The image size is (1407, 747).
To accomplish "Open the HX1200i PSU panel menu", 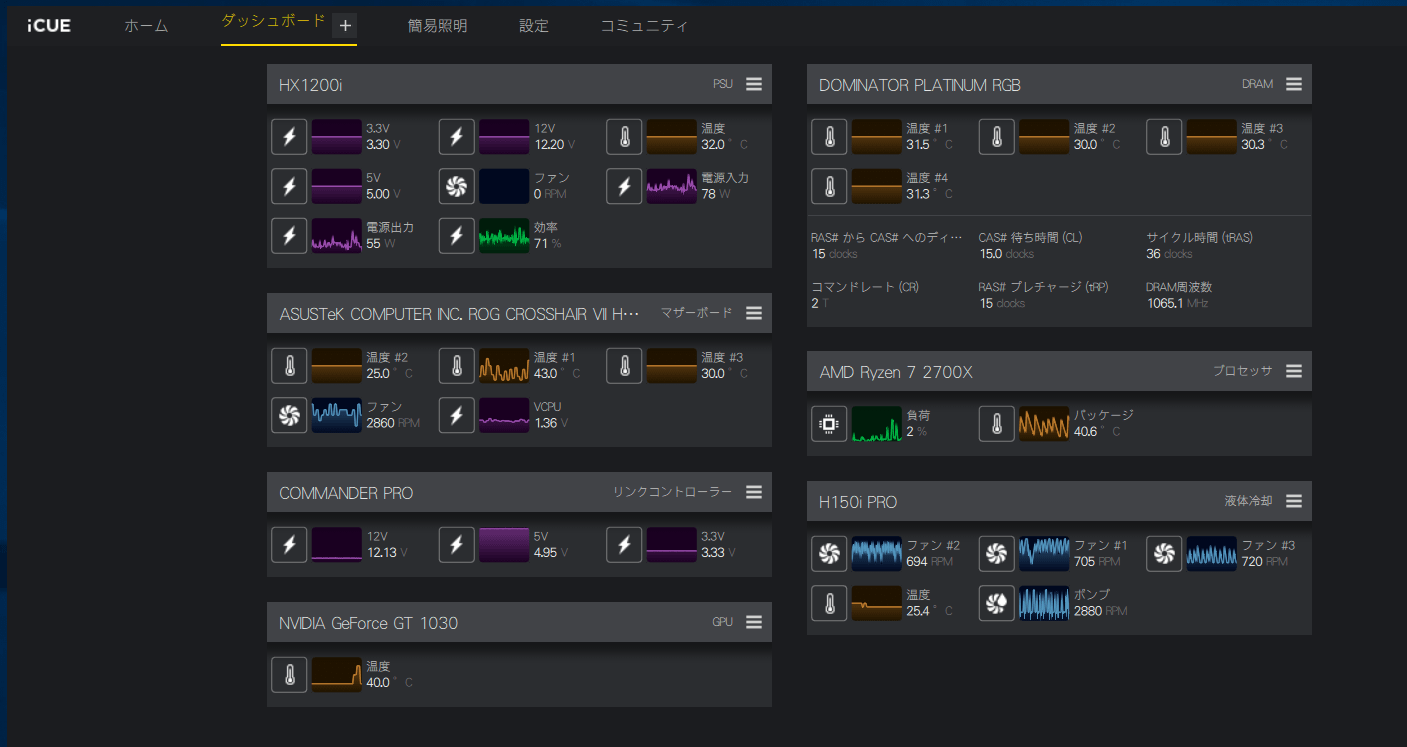I will (x=754, y=84).
